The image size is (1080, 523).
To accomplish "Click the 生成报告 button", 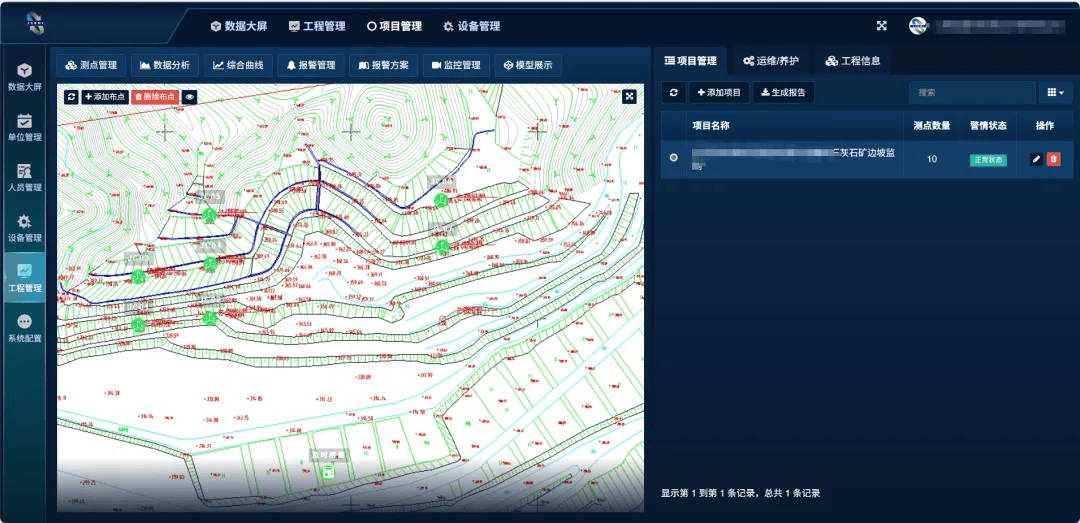I will 783,92.
